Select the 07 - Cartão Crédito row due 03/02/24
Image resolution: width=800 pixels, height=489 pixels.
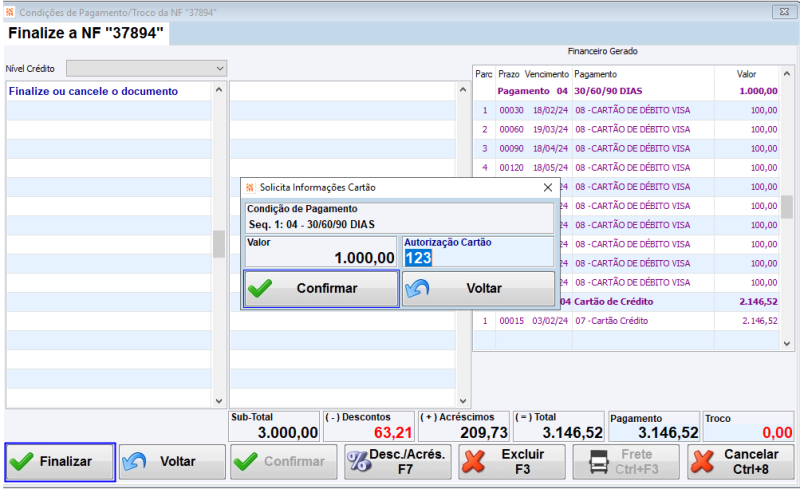click(x=627, y=321)
